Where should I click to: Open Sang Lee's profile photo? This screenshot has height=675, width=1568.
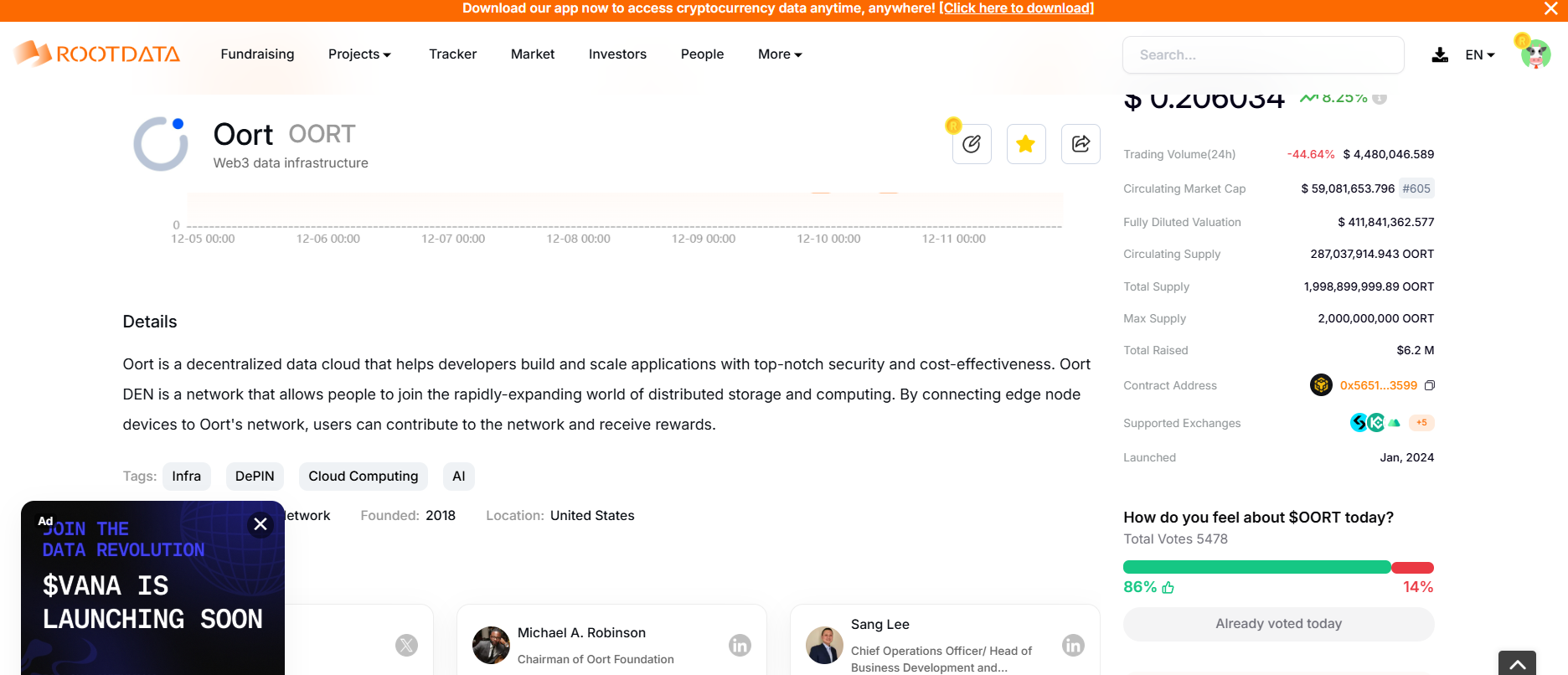click(x=824, y=645)
